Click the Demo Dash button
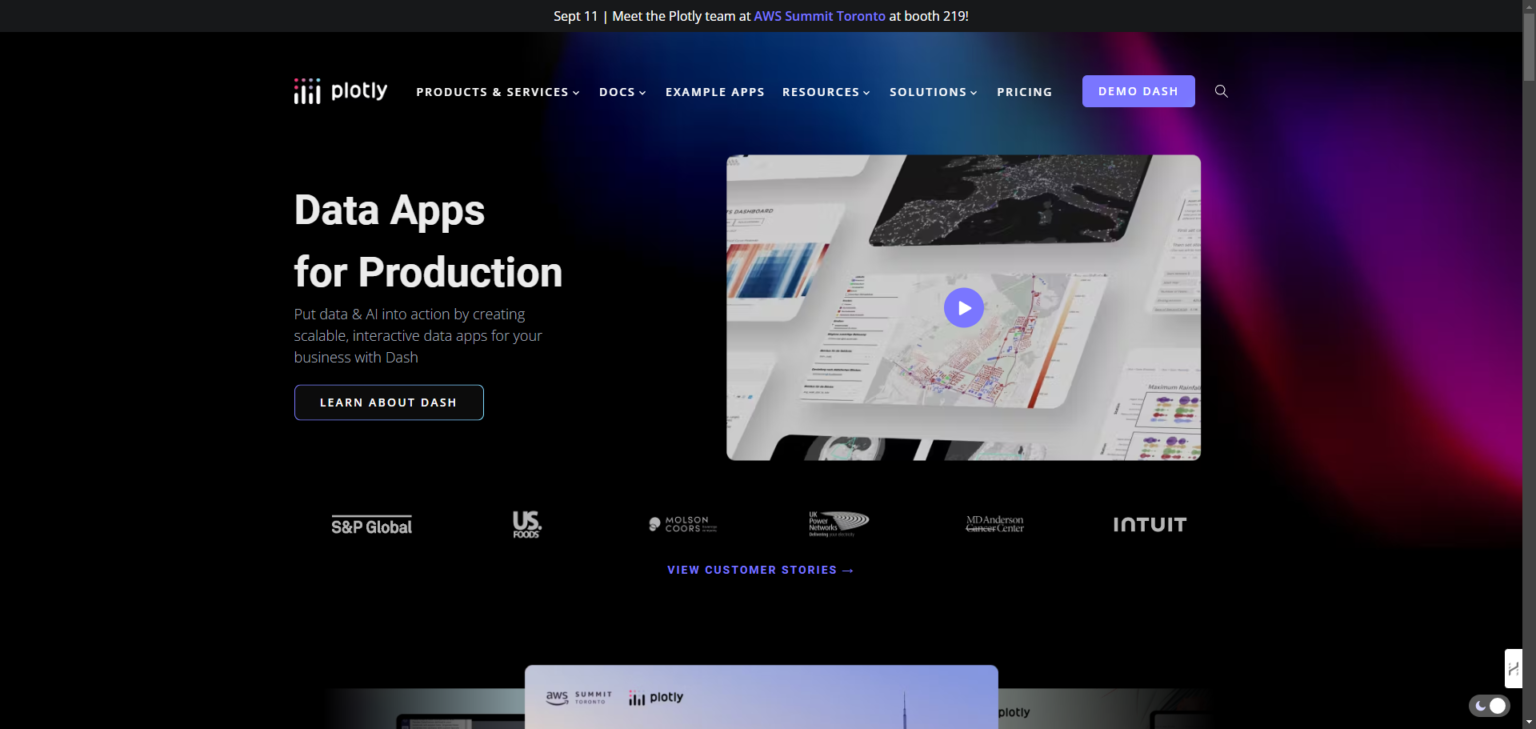The width and height of the screenshot is (1536, 729). tap(1138, 91)
